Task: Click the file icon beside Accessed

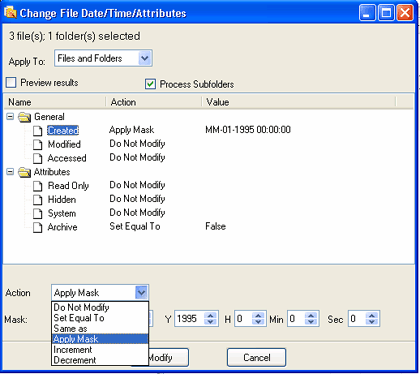Action: tap(38, 159)
